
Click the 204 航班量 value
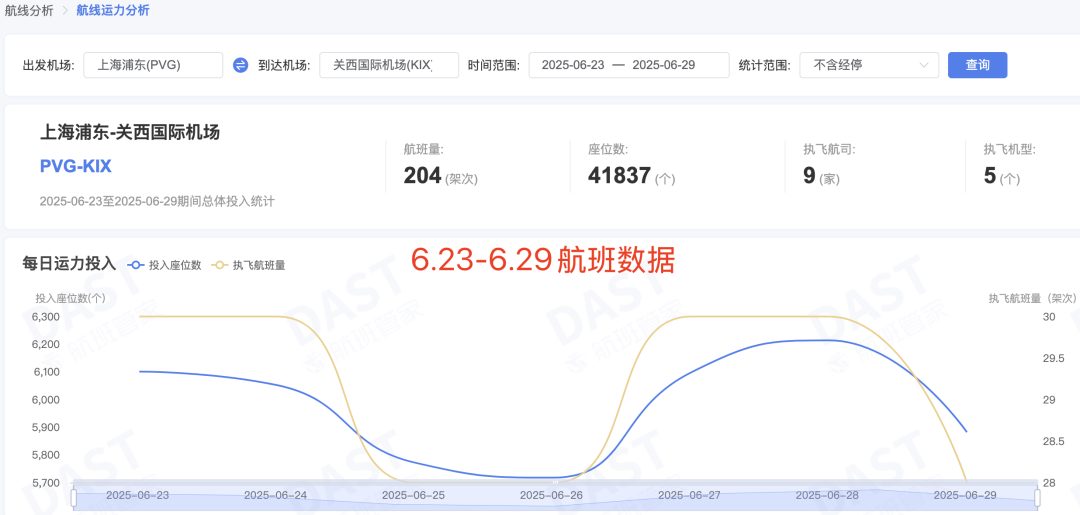[x=422, y=176]
